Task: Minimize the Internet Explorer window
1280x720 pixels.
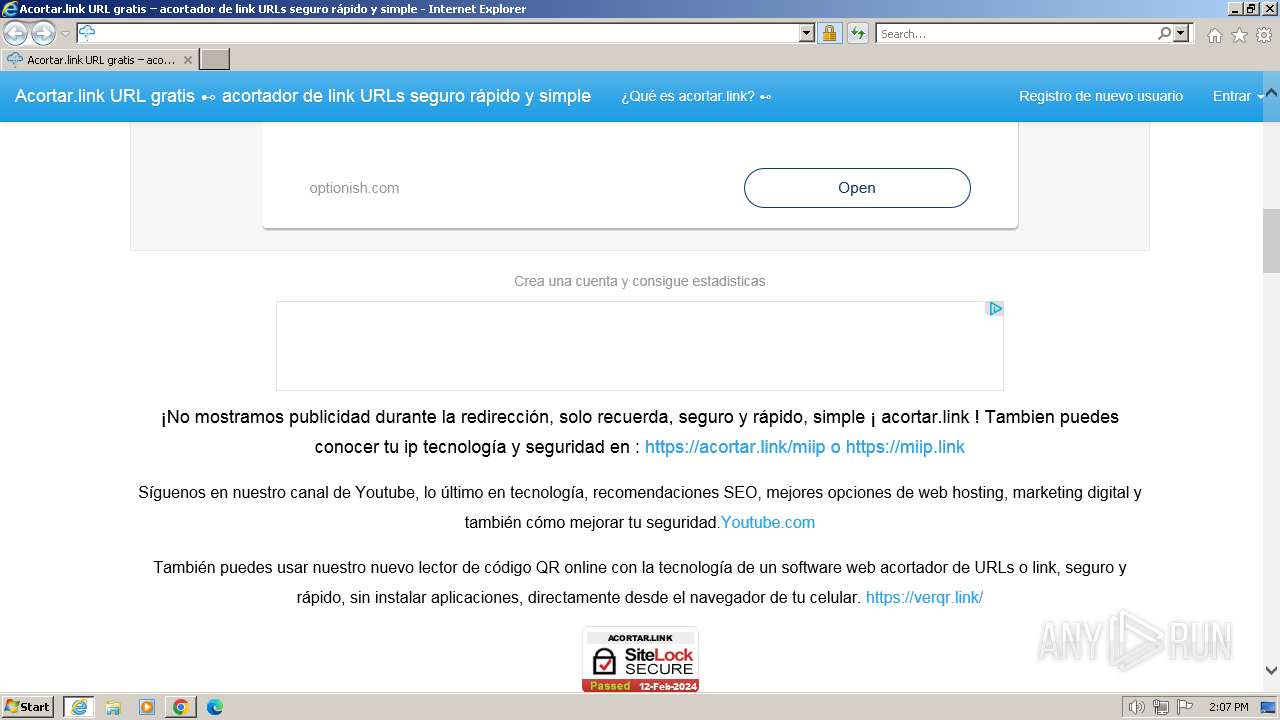Action: click(x=1233, y=8)
